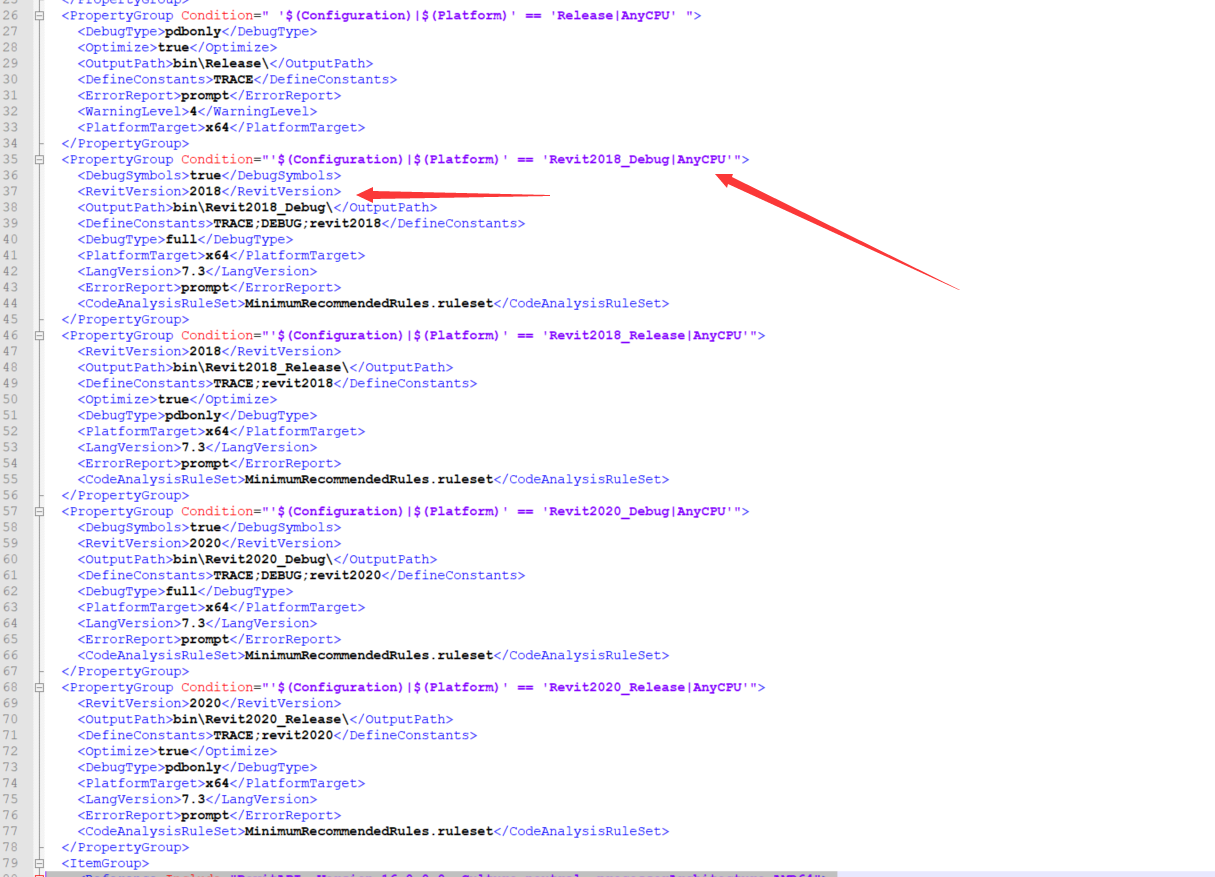The width and height of the screenshot is (1215, 877).
Task: Click the OutputPath 'bin\Revit2020_Release\' value
Action: pos(261,720)
